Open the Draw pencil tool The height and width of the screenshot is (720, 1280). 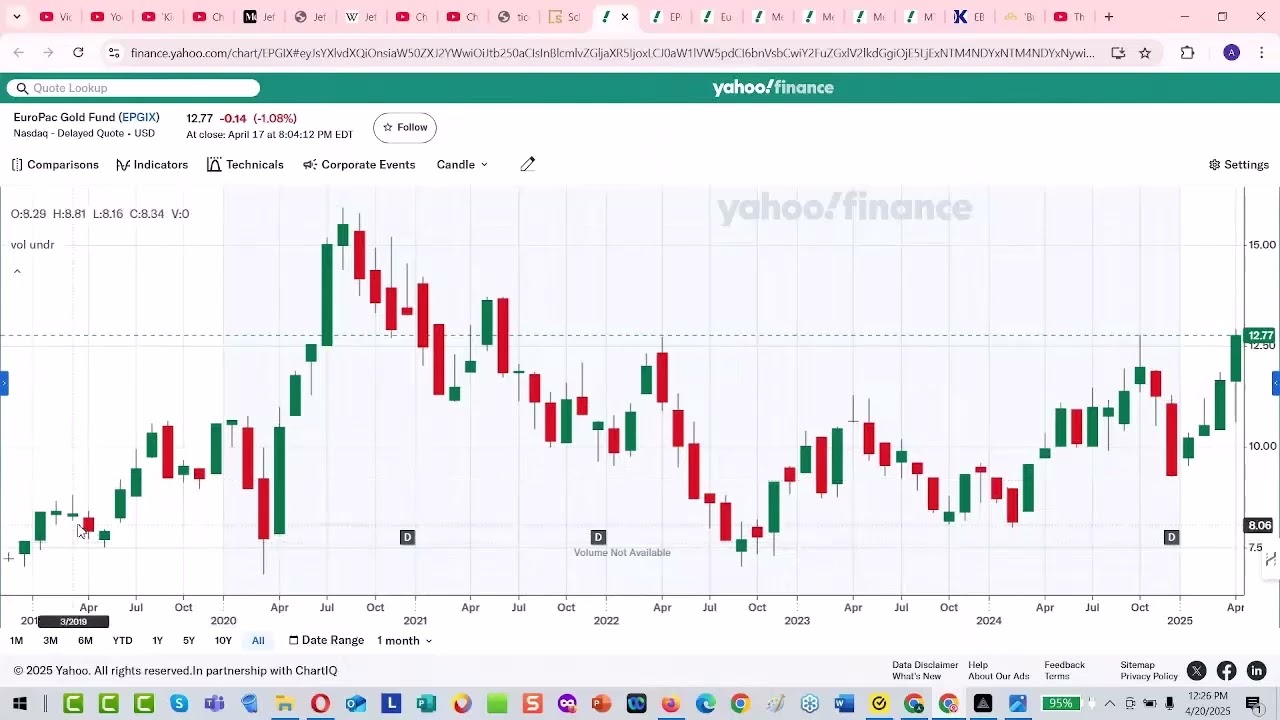click(528, 164)
